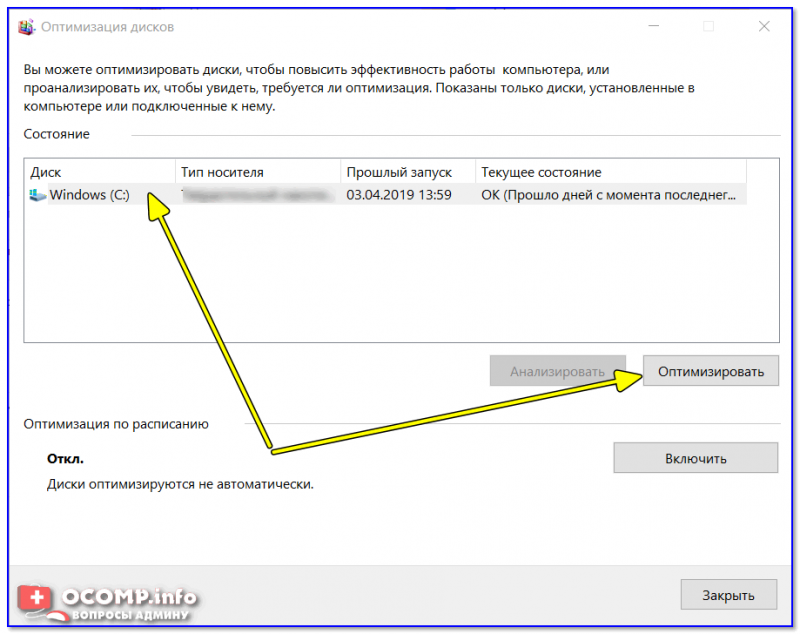The height and width of the screenshot is (634, 800).
Task: Click the Состояние section label
Action: pos(57,134)
